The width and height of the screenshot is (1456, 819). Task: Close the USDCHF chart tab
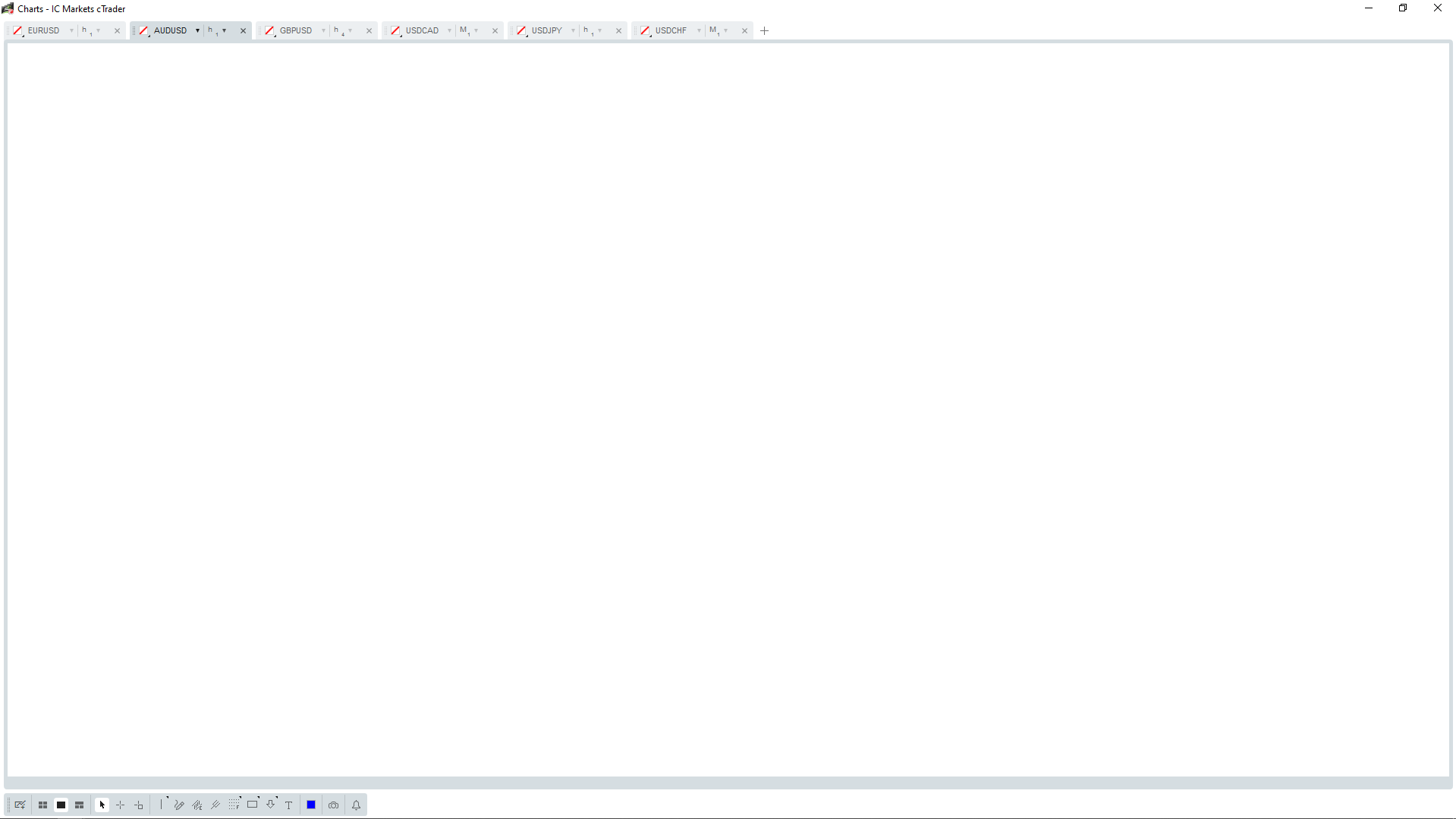coord(744,31)
